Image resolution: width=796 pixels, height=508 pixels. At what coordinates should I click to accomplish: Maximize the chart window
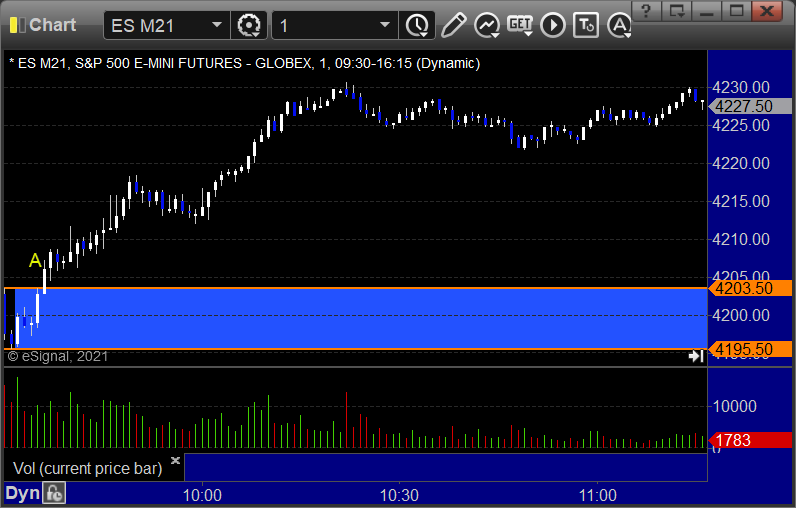coord(737,11)
